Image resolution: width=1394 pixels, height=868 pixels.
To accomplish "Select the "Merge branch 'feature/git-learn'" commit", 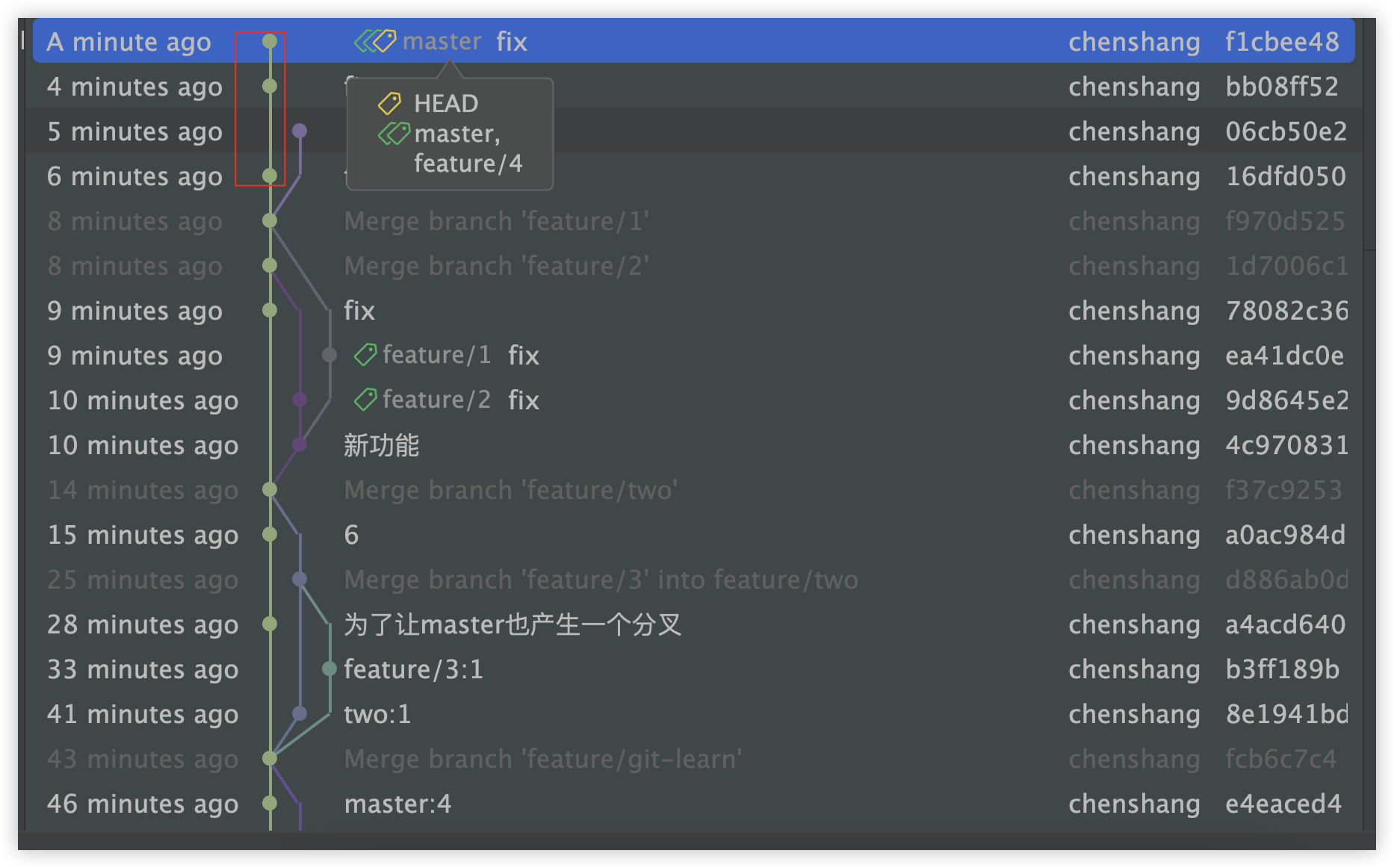I will point(542,759).
